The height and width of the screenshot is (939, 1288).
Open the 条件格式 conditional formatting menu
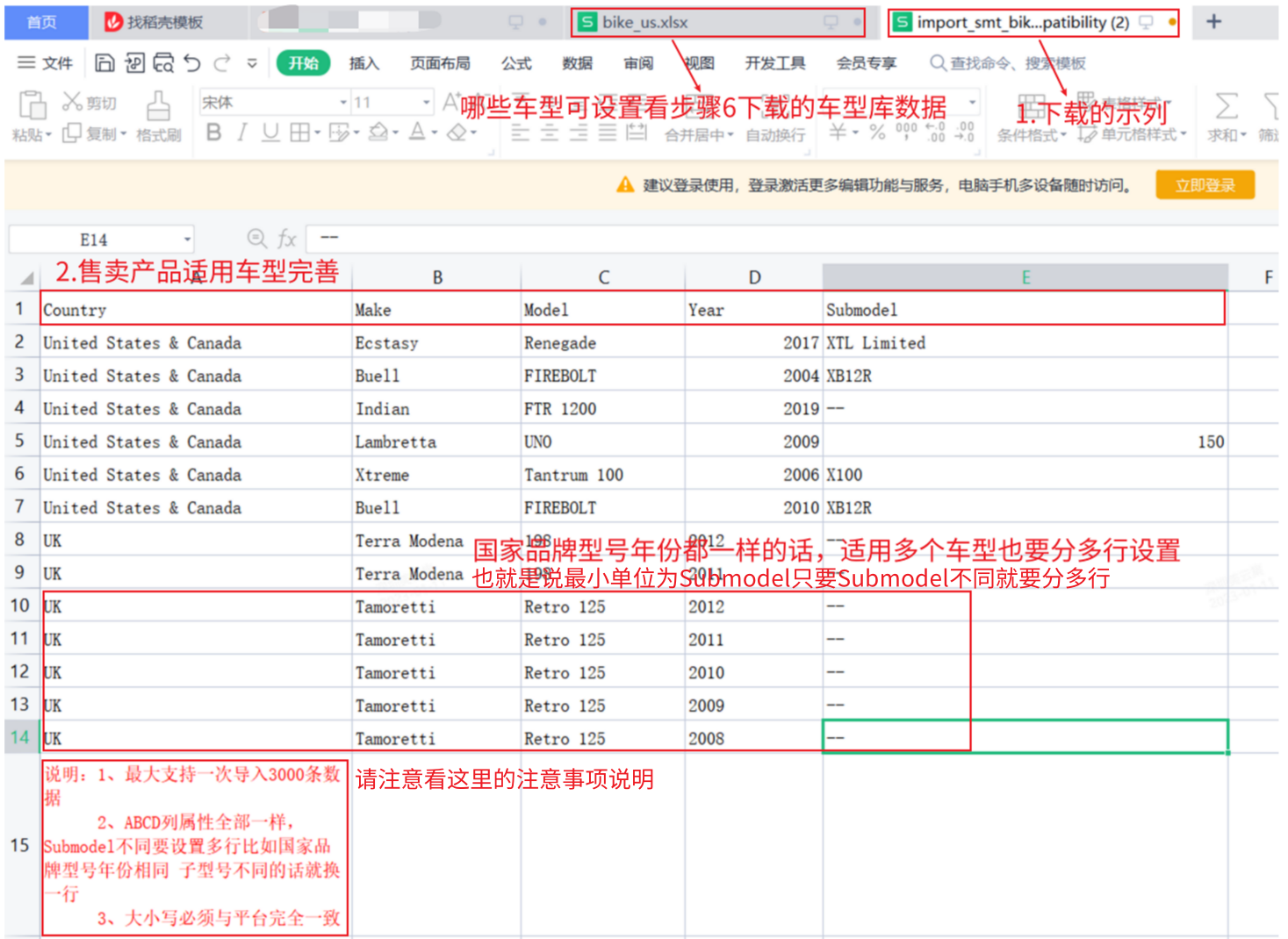click(1033, 135)
